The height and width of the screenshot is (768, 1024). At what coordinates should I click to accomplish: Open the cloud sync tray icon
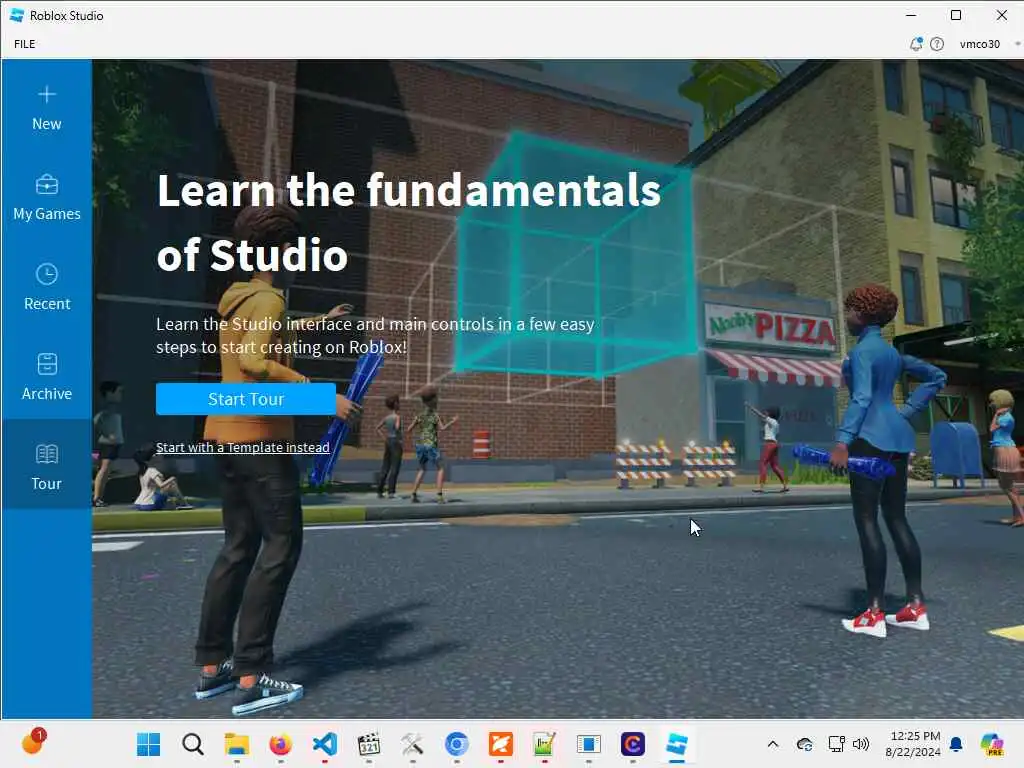click(805, 744)
